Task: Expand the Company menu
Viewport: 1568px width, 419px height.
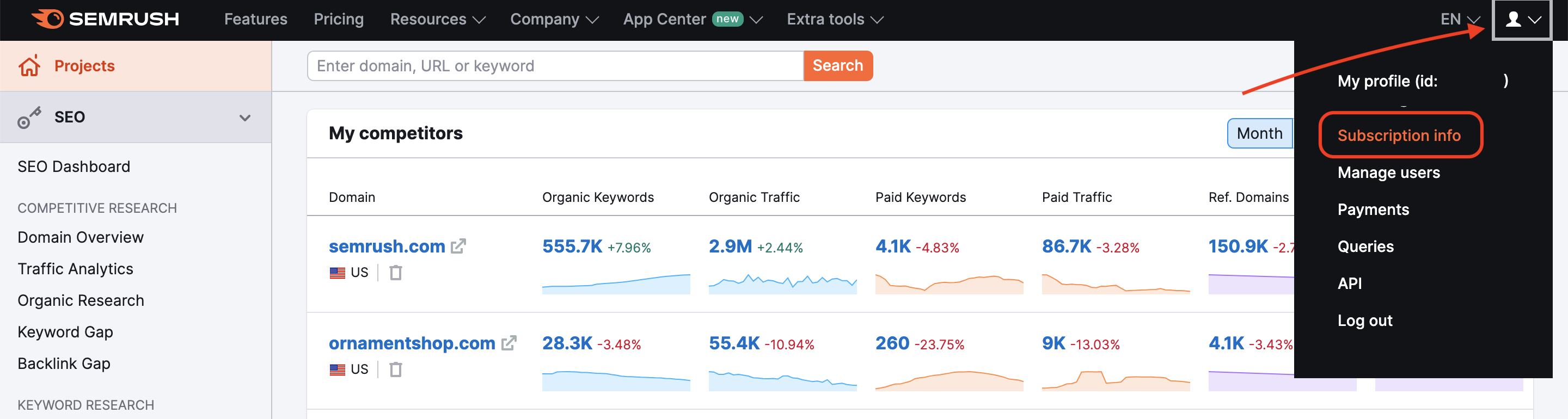Action: click(555, 20)
